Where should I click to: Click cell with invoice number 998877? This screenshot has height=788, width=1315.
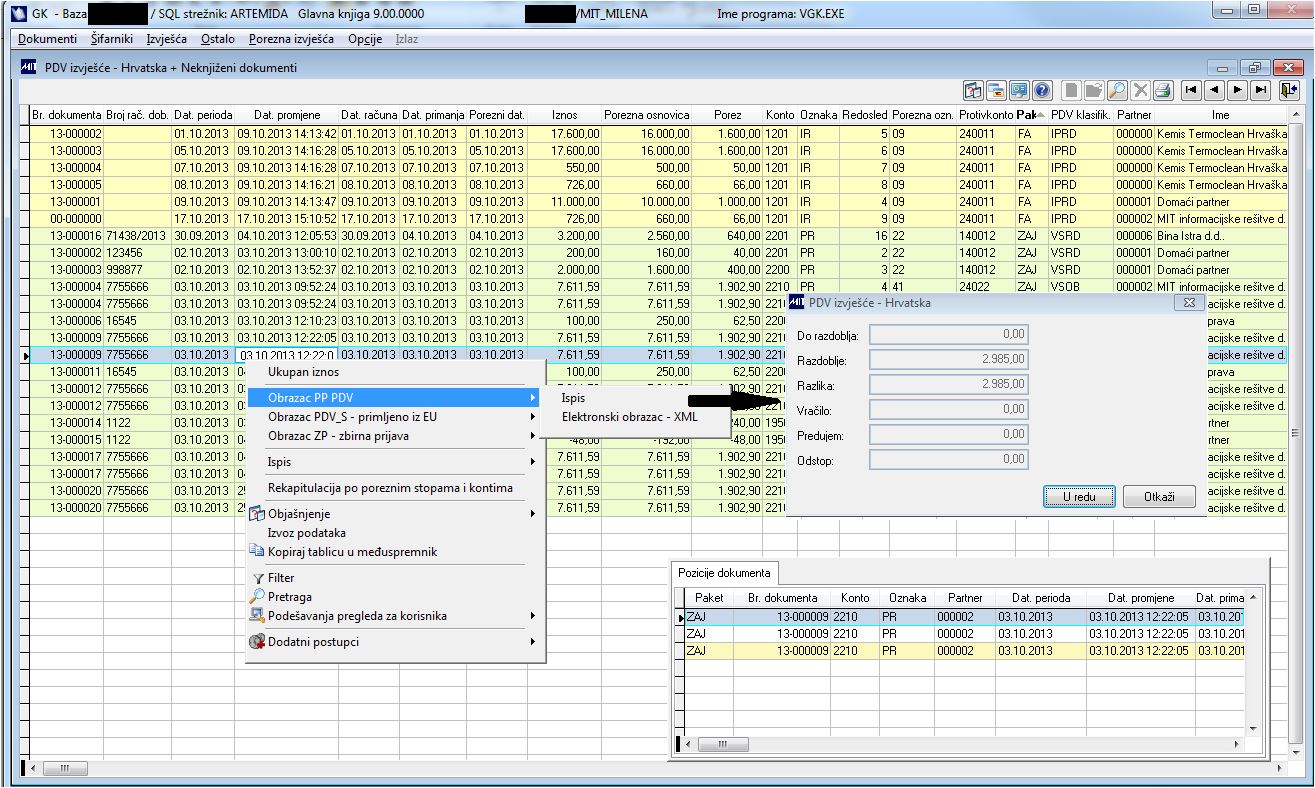pyautogui.click(x=138, y=270)
